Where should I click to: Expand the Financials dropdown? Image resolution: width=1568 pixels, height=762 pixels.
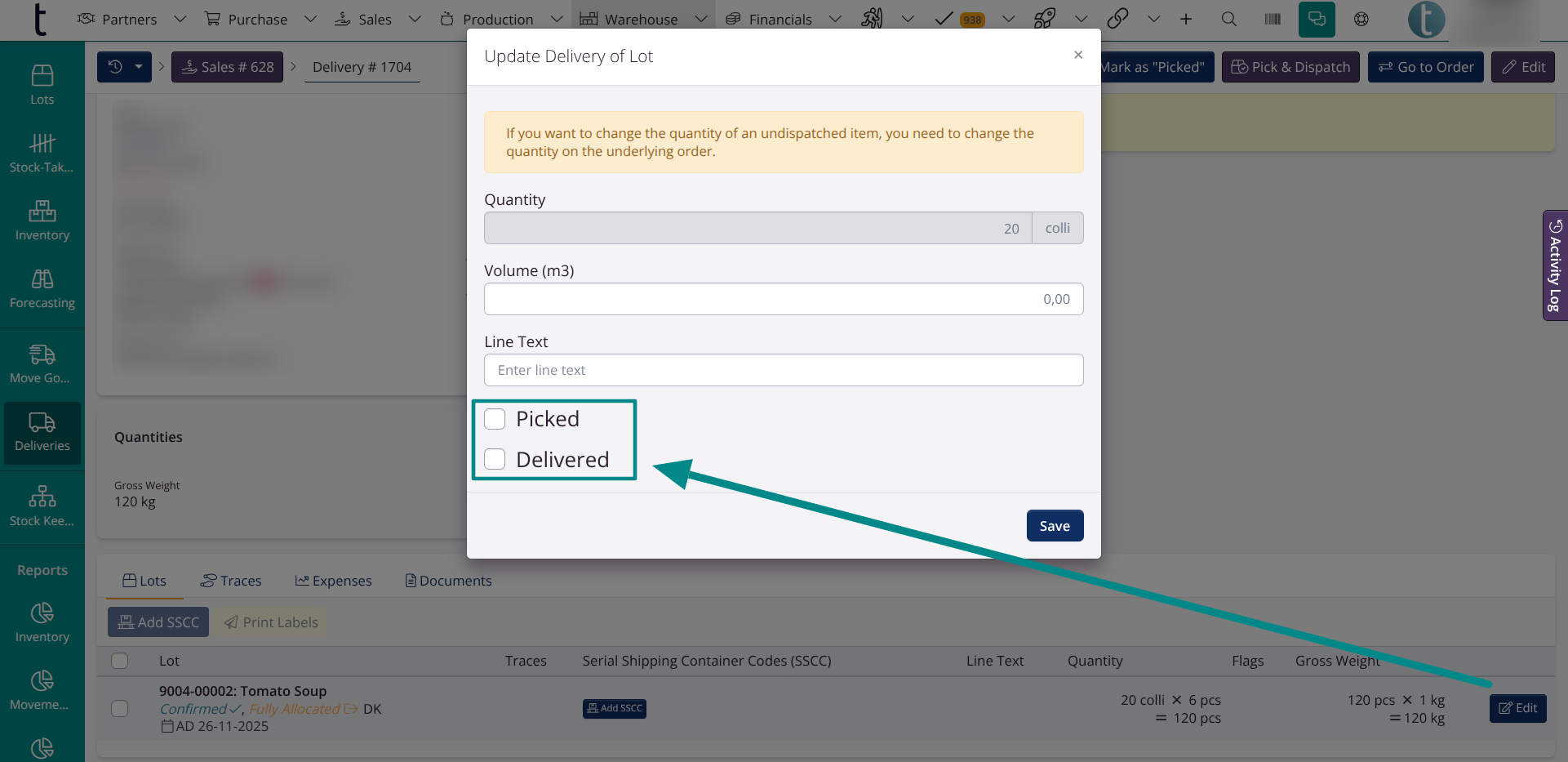835,18
